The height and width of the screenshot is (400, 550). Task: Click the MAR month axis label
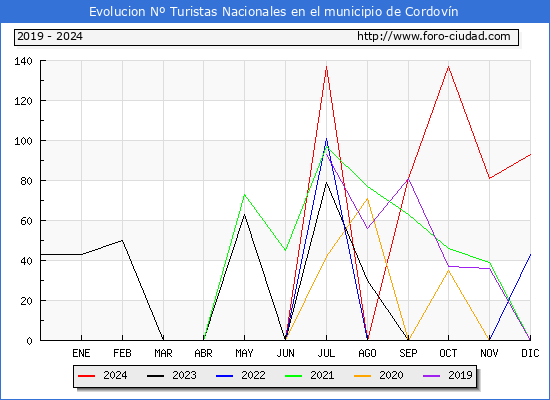pos(163,353)
